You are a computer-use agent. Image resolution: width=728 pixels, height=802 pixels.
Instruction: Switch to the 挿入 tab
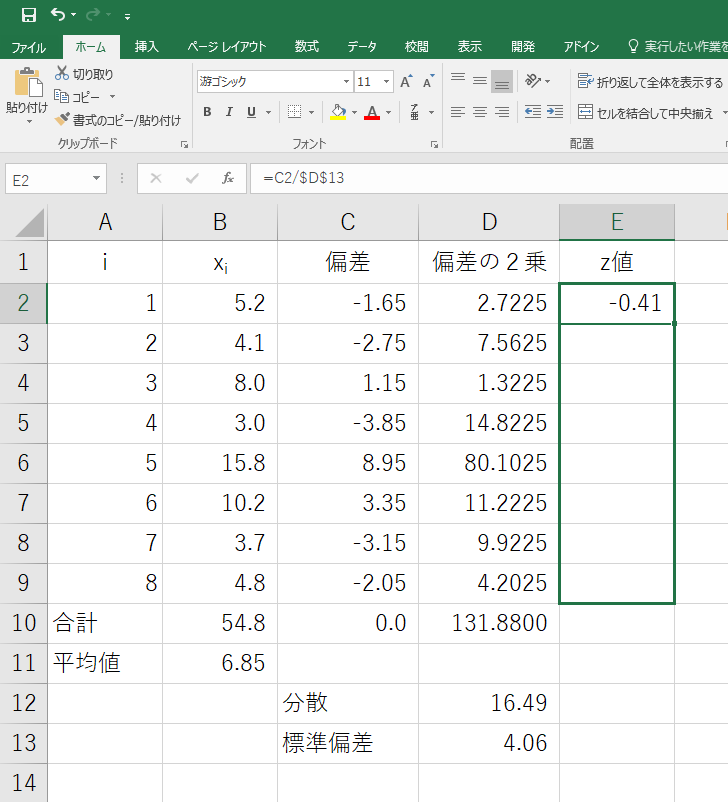pos(146,47)
